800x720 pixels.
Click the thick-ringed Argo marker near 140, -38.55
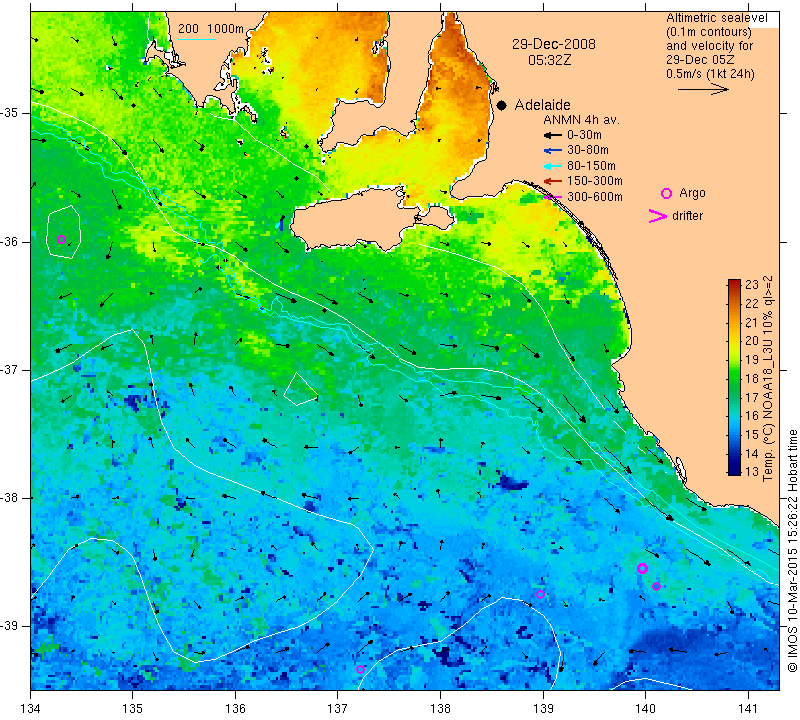[x=642, y=568]
